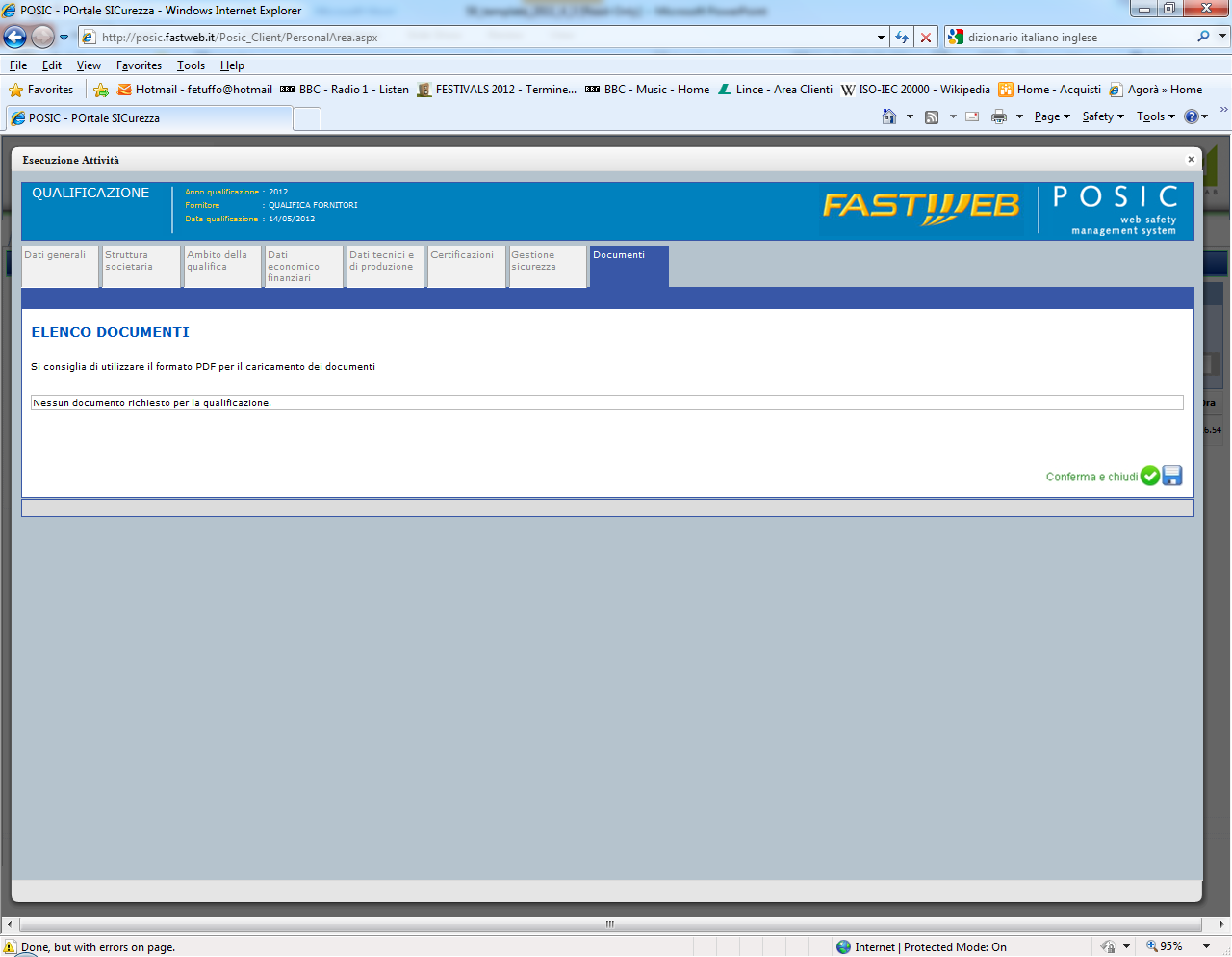Open the Tools menu in menu bar

(191, 65)
